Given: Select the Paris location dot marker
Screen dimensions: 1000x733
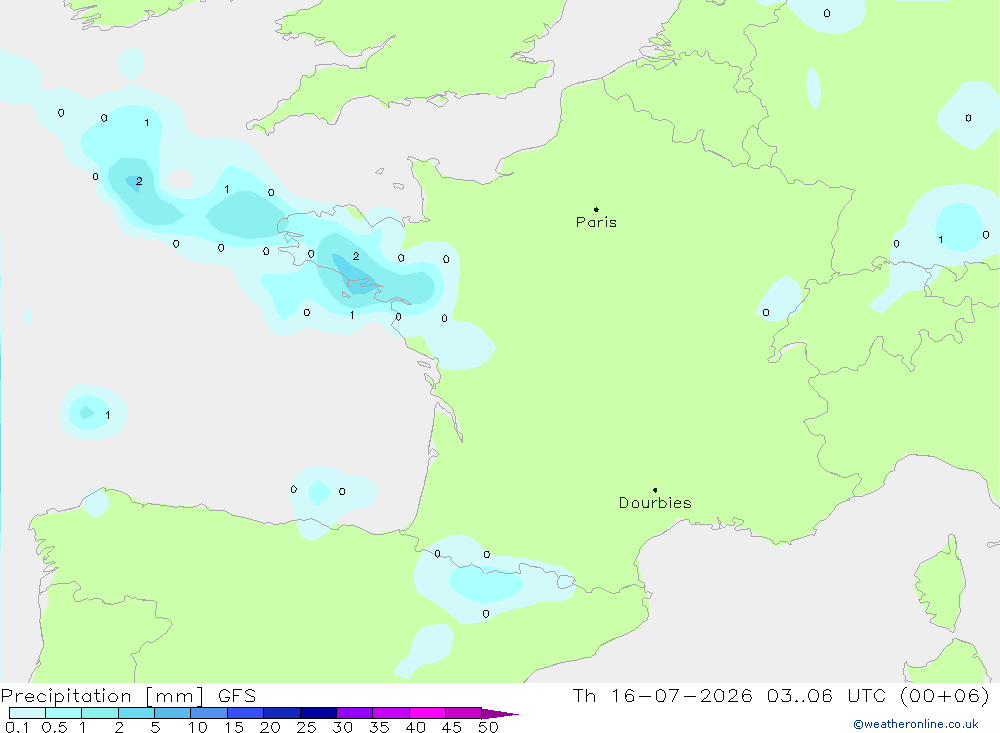Looking at the screenshot, I should [x=596, y=209].
